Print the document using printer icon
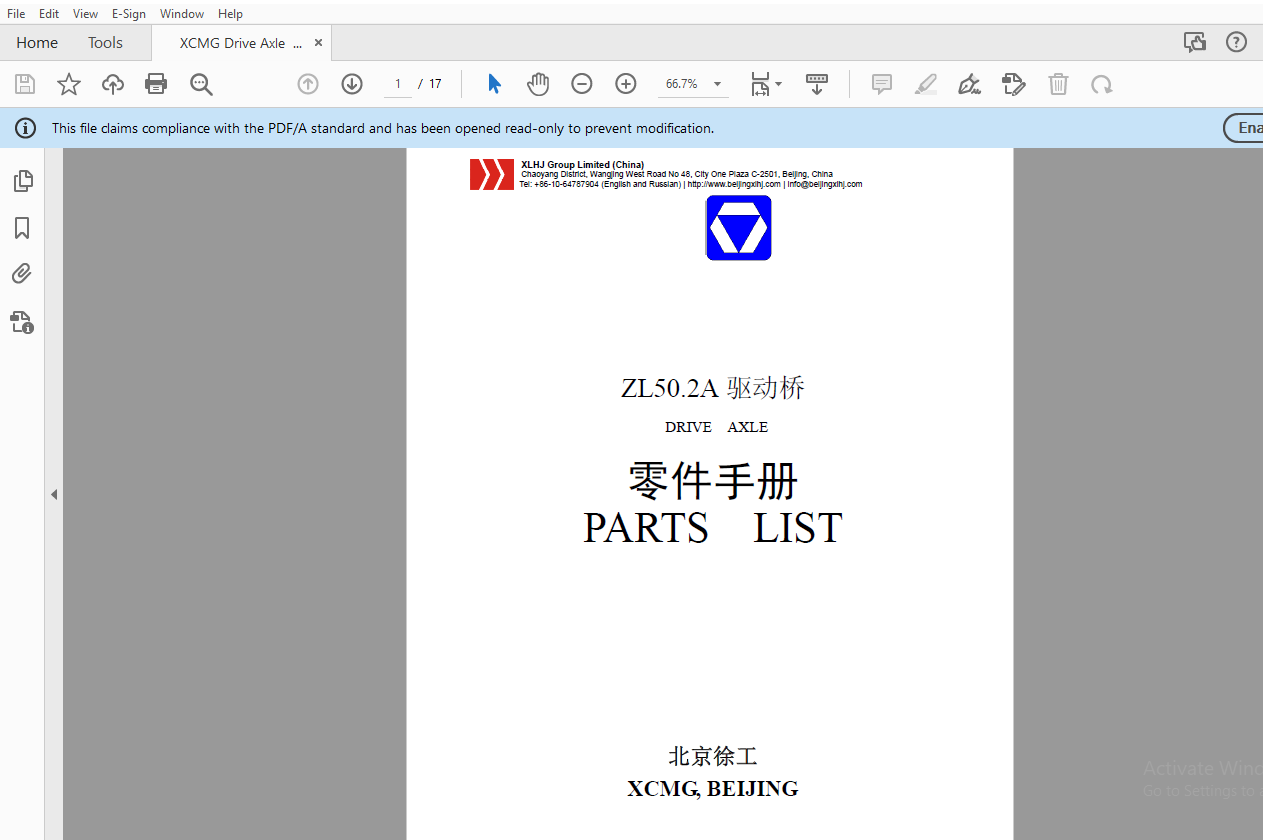Screen dimensions: 1263x840 [x=156, y=84]
